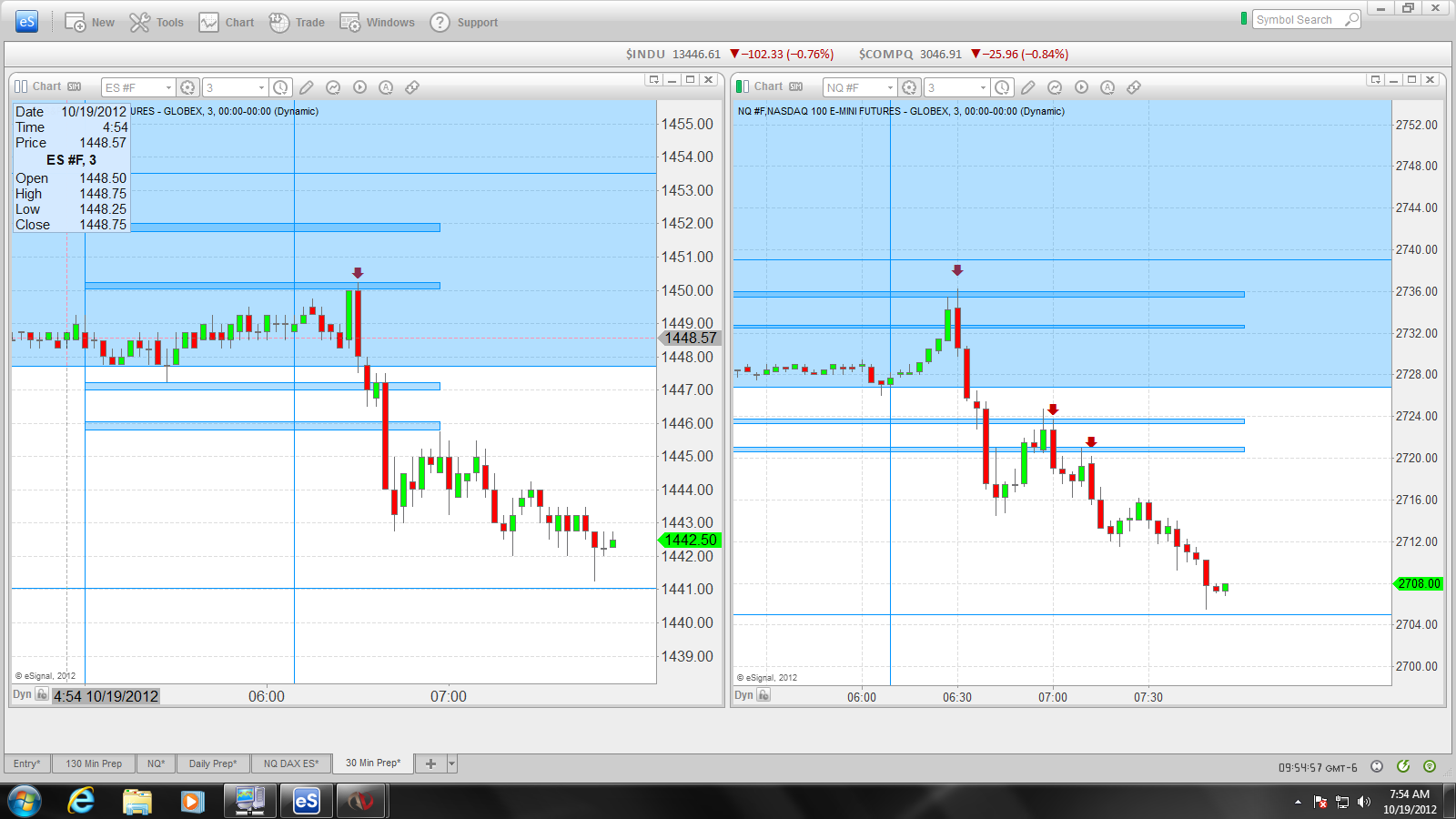The width and height of the screenshot is (1456, 819).
Task: Click the first round status icon after clock
Action: 1377,766
